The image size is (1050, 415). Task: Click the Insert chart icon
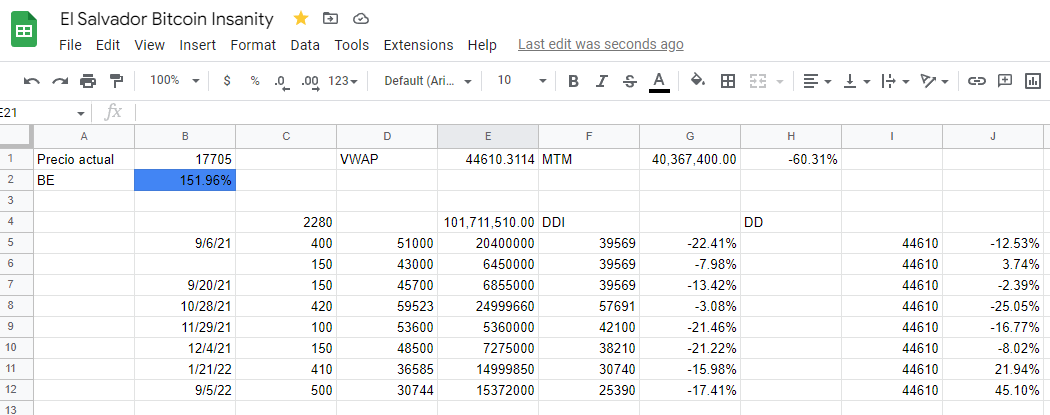tap(1033, 81)
